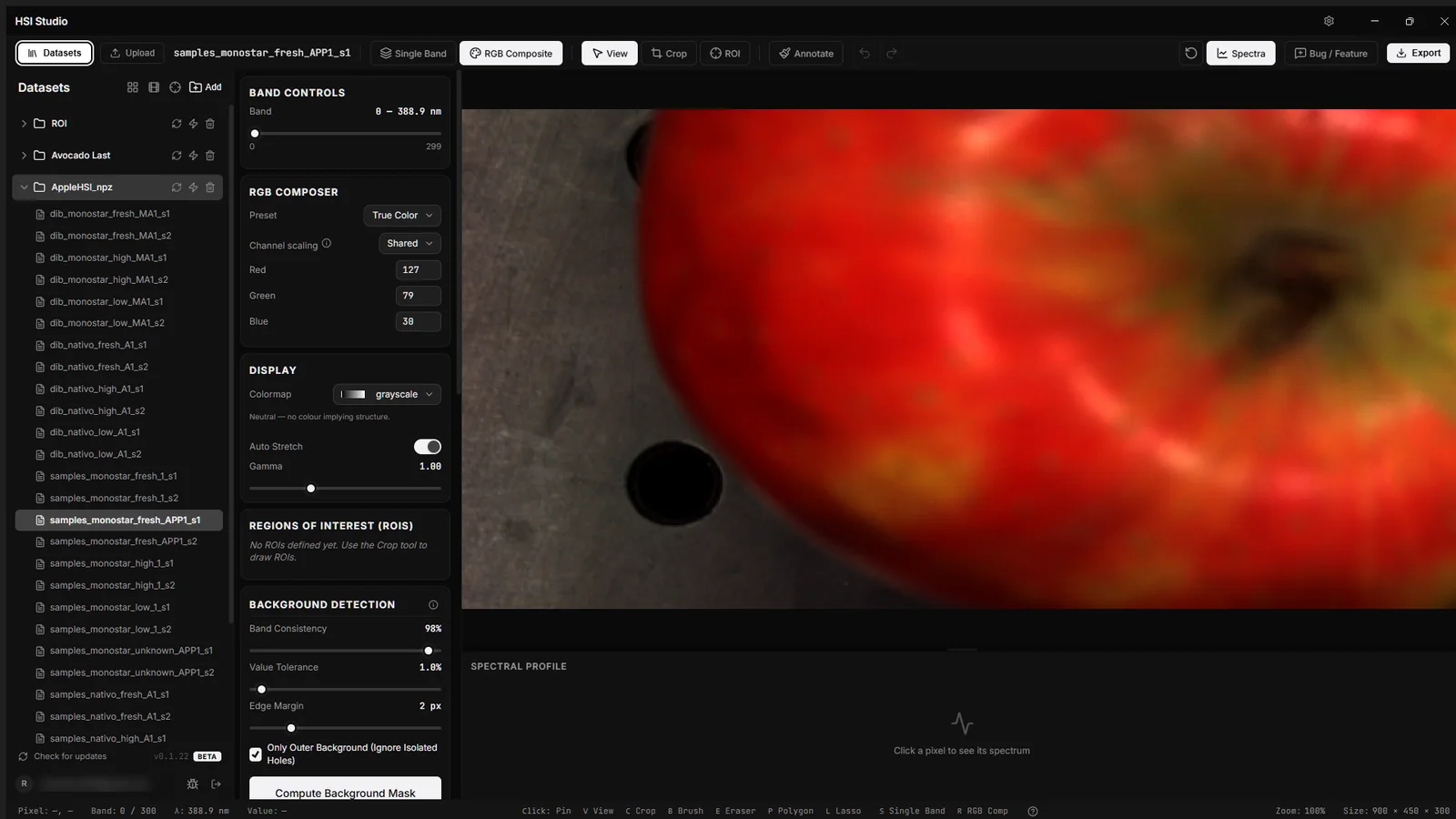Redo the last action
1456x819 pixels.
[892, 54]
